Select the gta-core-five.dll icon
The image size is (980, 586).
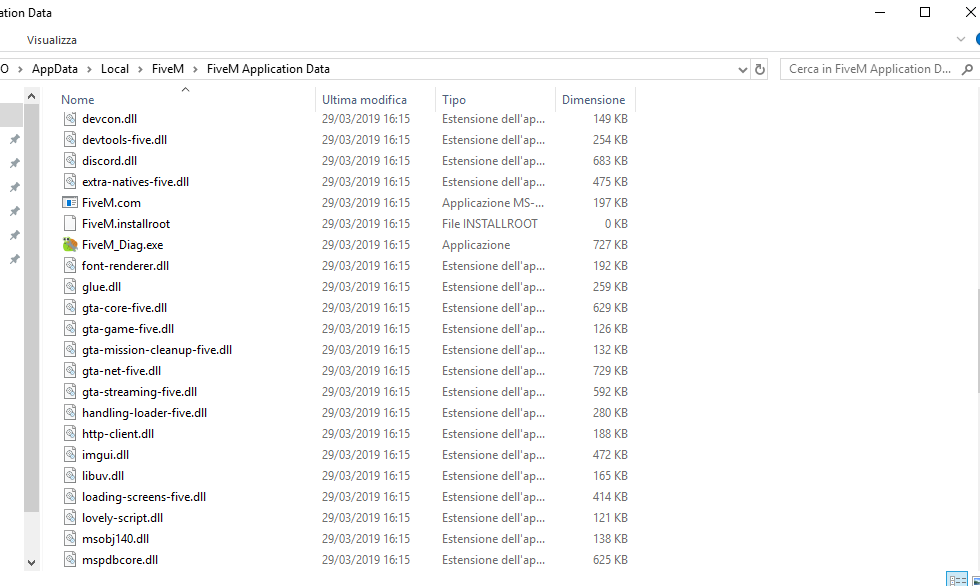[69, 307]
